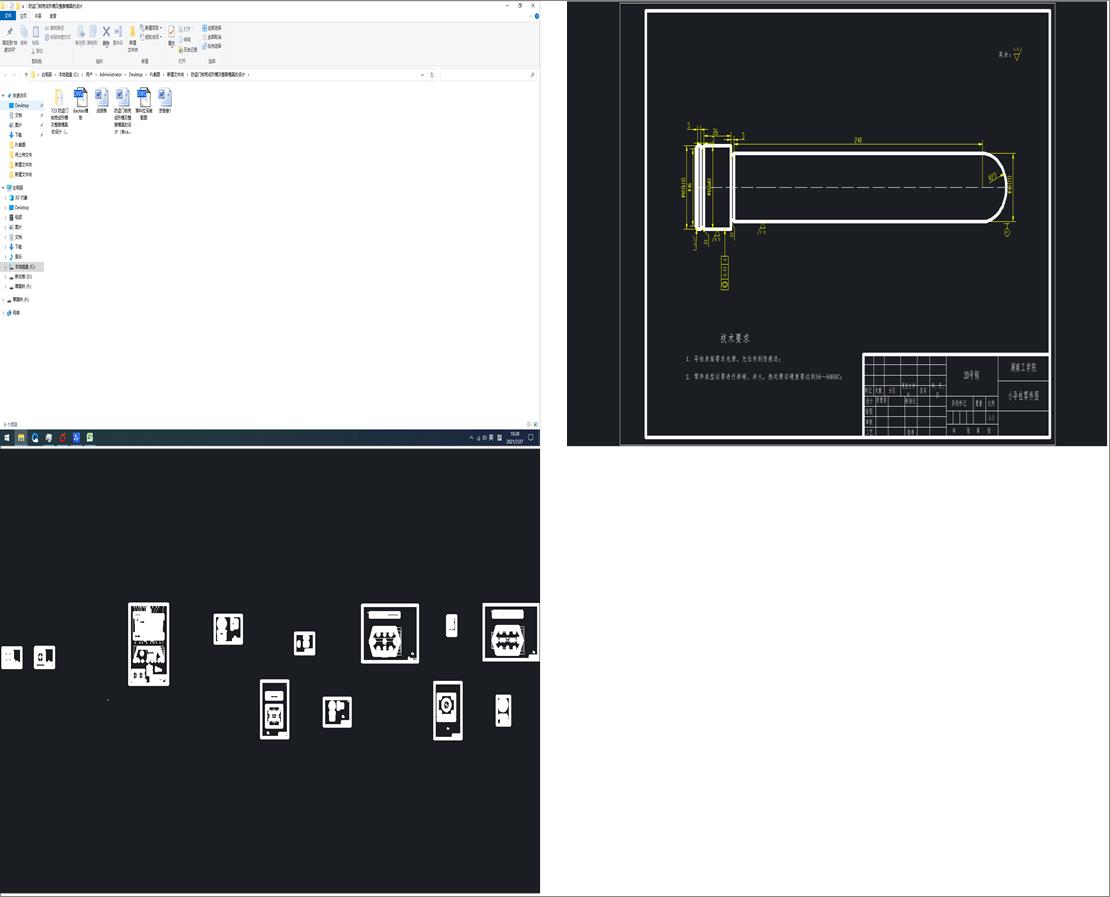
Task: Click the taskbar clock
Action: point(515,438)
